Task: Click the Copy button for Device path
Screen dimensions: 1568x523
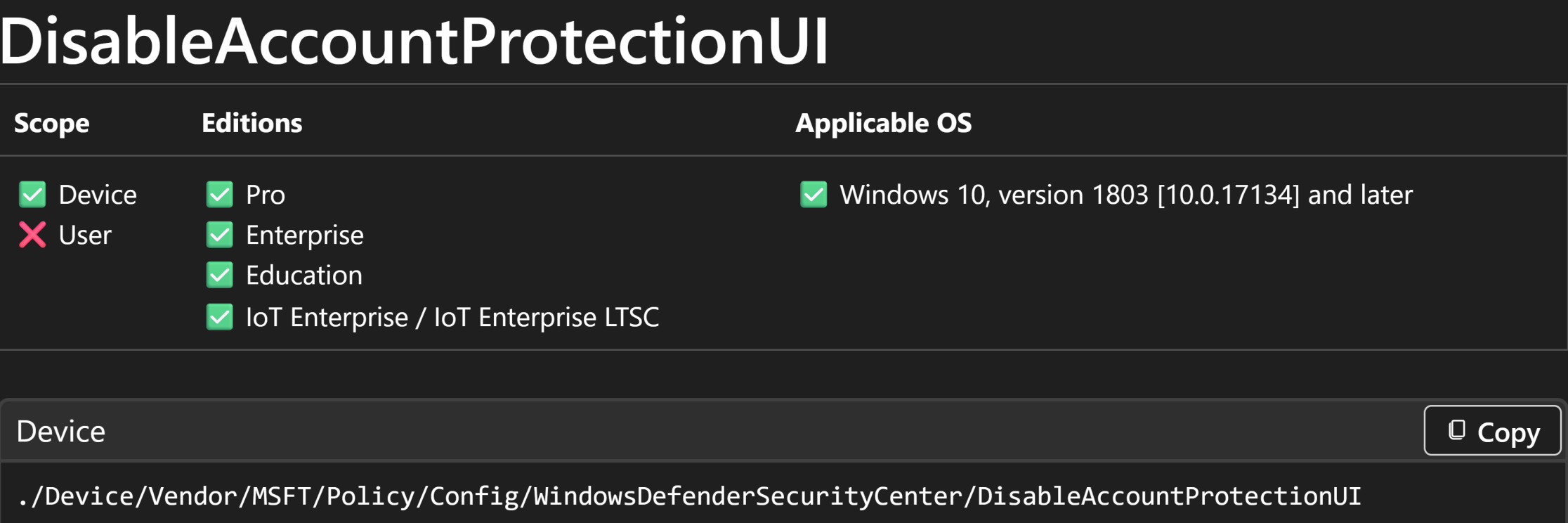Action: (1492, 431)
